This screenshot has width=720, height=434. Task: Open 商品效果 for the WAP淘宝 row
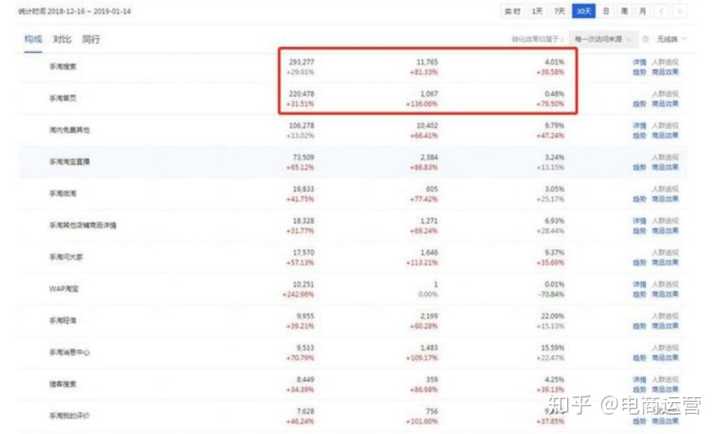click(665, 294)
